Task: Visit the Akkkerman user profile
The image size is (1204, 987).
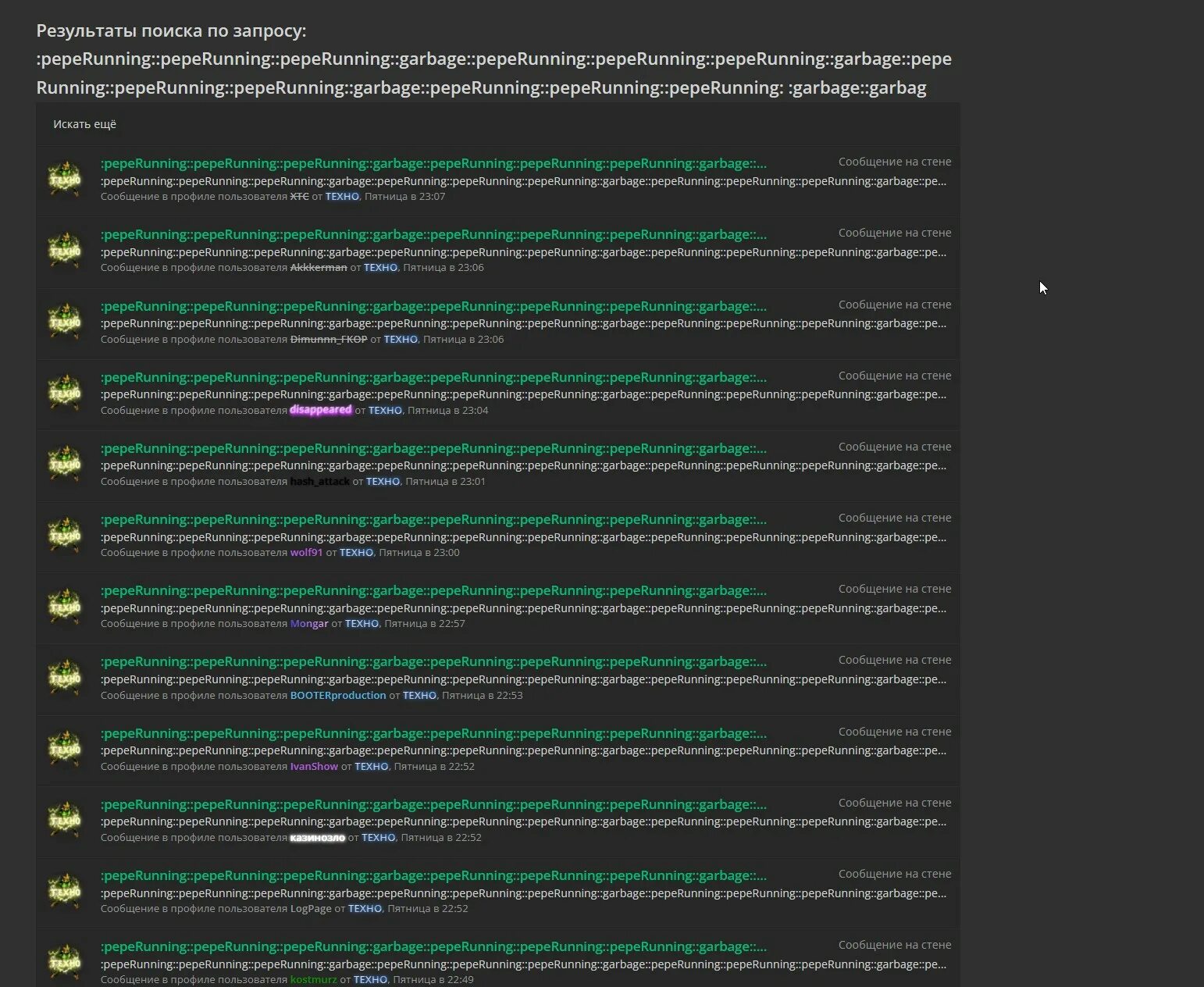Action: tap(319, 268)
